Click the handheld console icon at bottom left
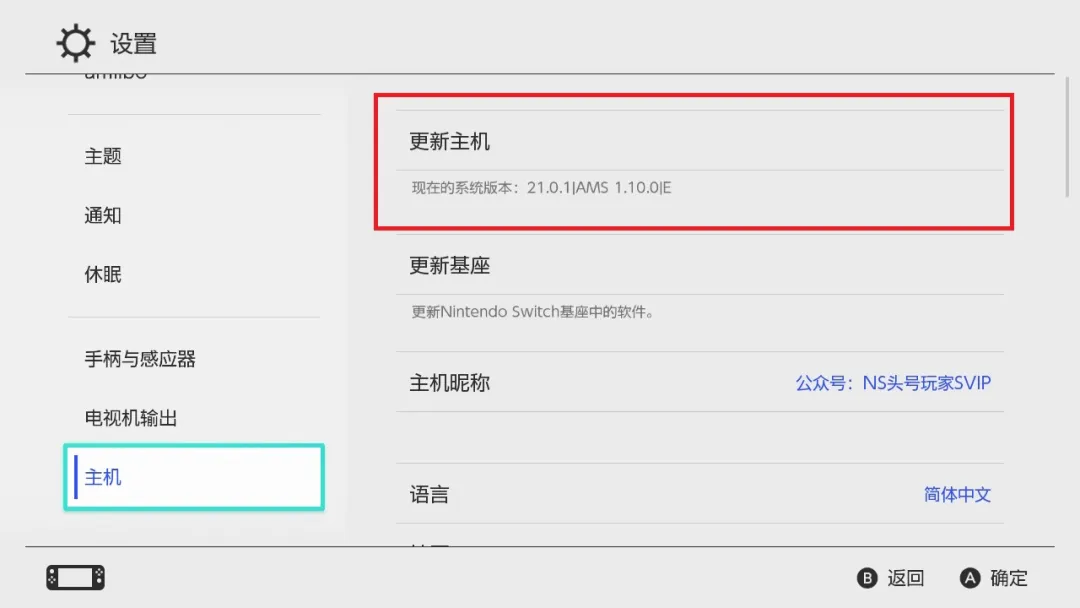Screen dimensions: 1080x608 click(x=75, y=577)
